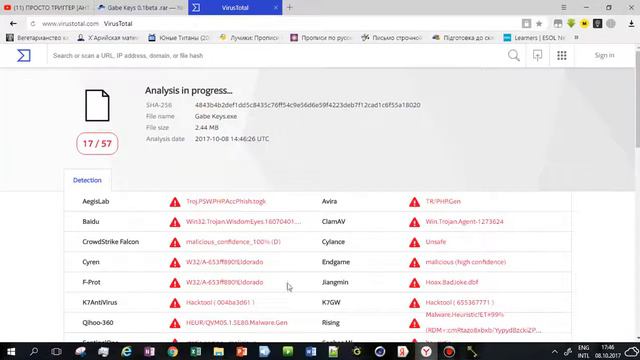The width and height of the screenshot is (640, 360).
Task: Select the SHA-256 hash value
Action: [x=307, y=105]
